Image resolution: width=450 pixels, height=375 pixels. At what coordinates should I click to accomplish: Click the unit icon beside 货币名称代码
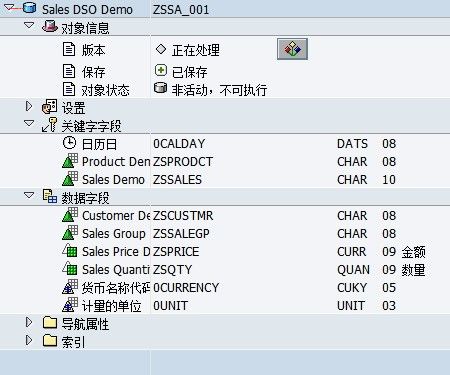click(x=70, y=287)
